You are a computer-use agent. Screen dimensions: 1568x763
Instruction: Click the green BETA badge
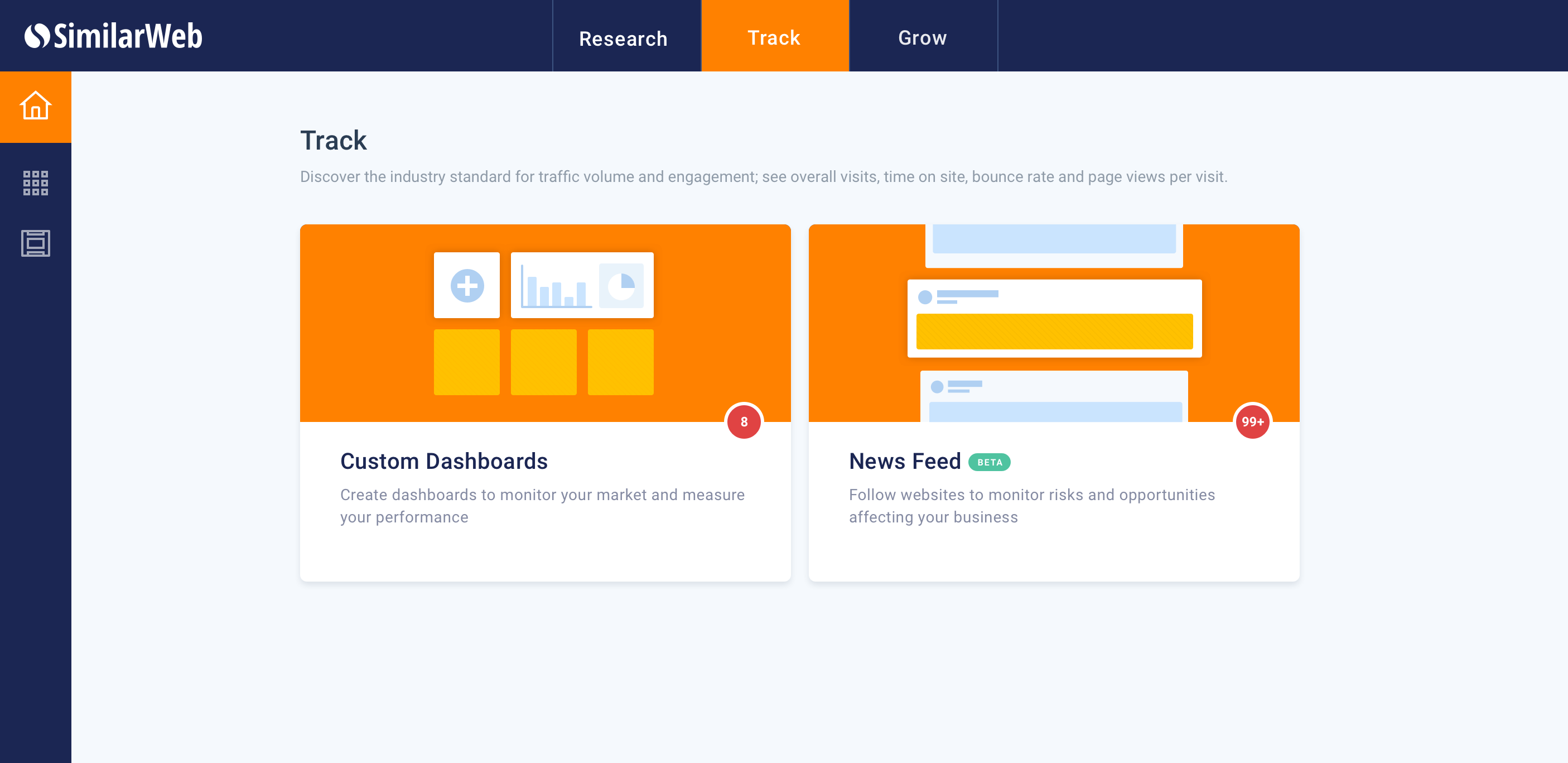point(989,462)
